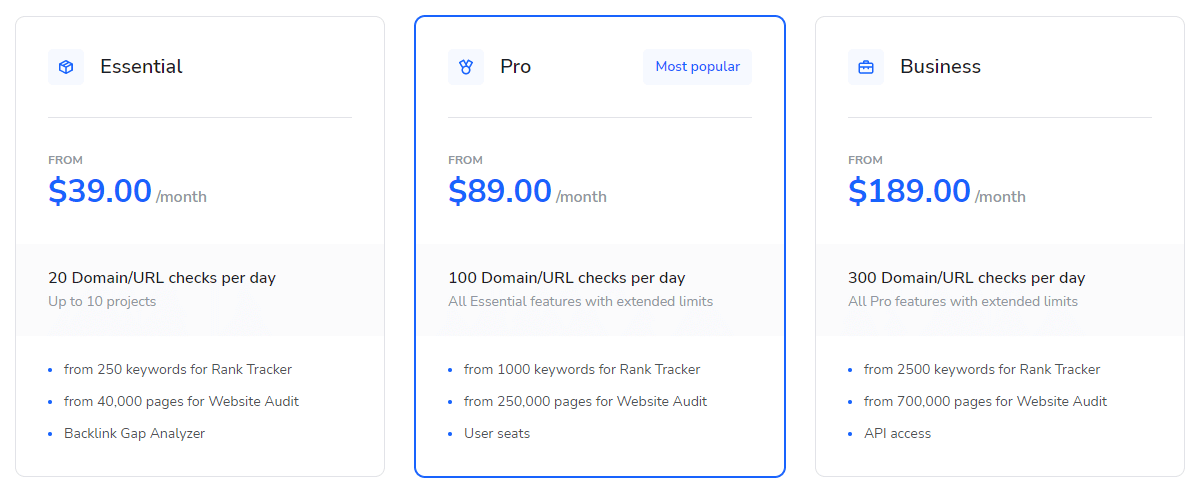Open the Essential plan title
The width and height of the screenshot is (1204, 492).
[141, 67]
